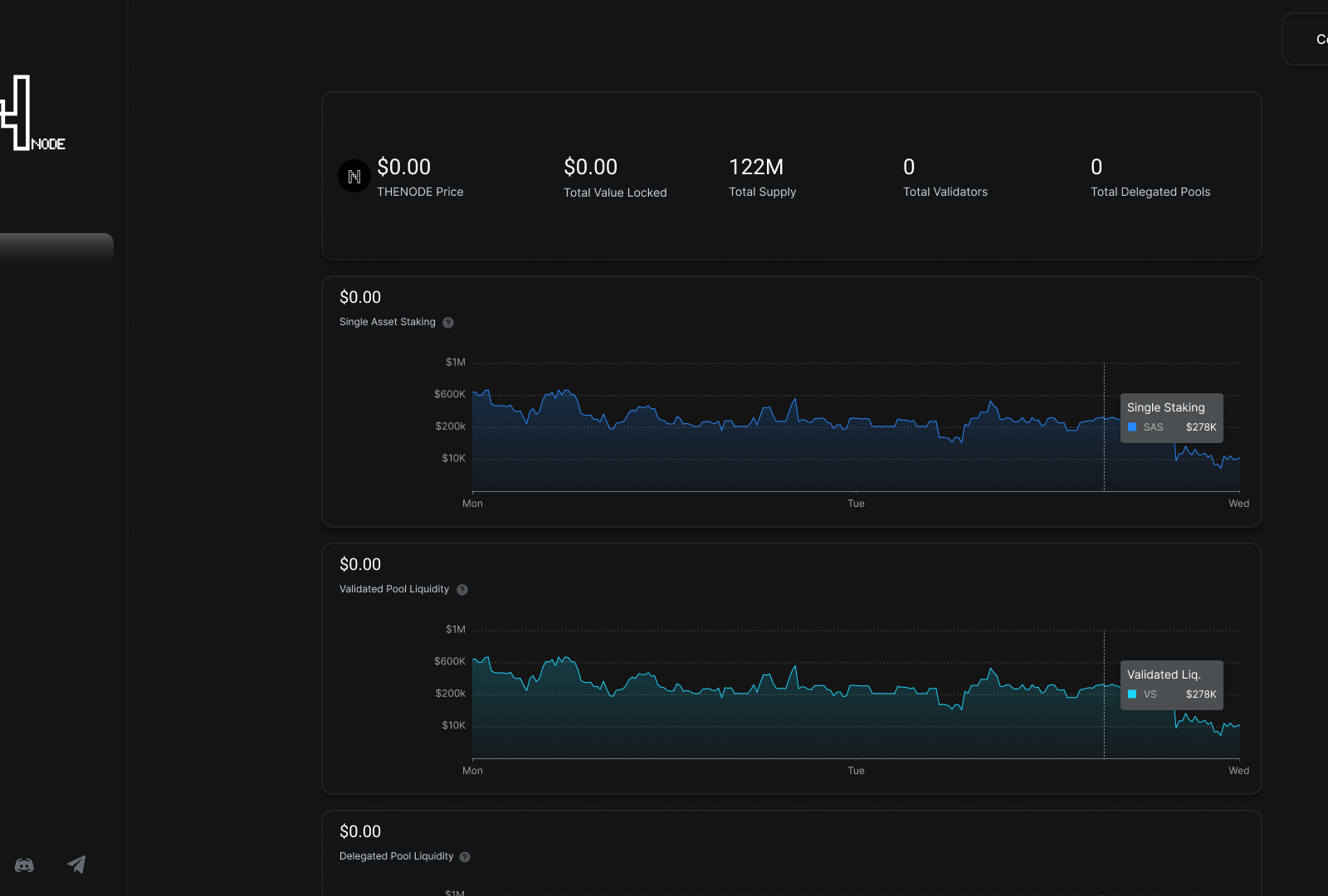This screenshot has height=896, width=1328.
Task: Open the Single Asset Staking help tooltip
Action: point(447,323)
